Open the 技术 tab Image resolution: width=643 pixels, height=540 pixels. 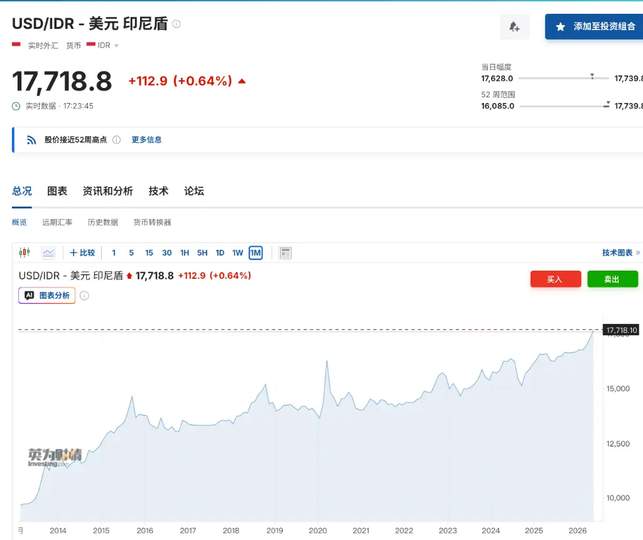[x=158, y=191]
